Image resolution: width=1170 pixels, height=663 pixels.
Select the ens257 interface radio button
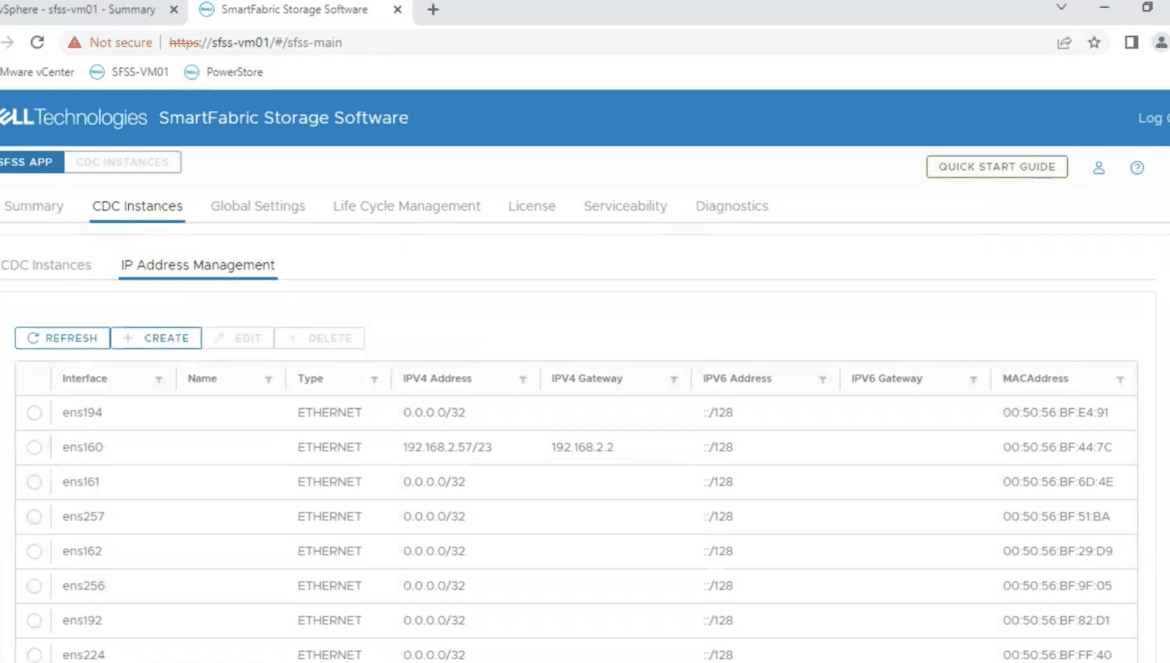pos(34,517)
